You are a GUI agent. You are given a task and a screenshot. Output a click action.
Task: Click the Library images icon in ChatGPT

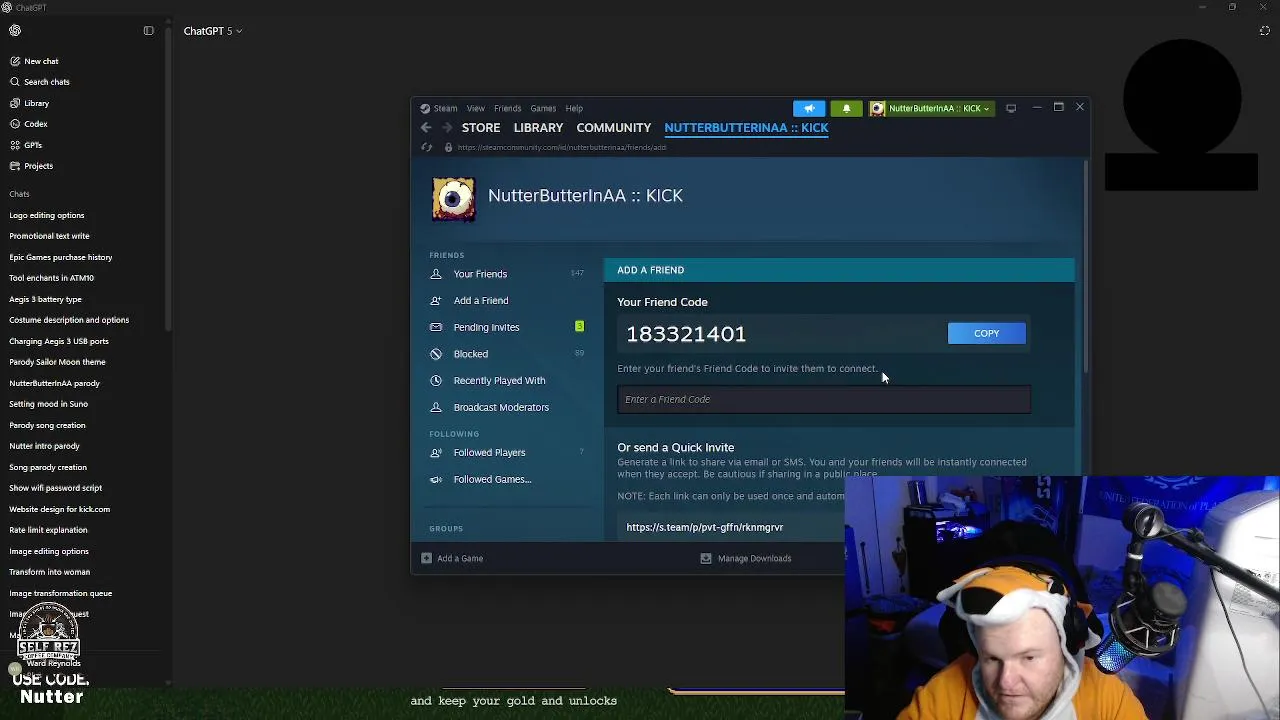[x=15, y=103]
